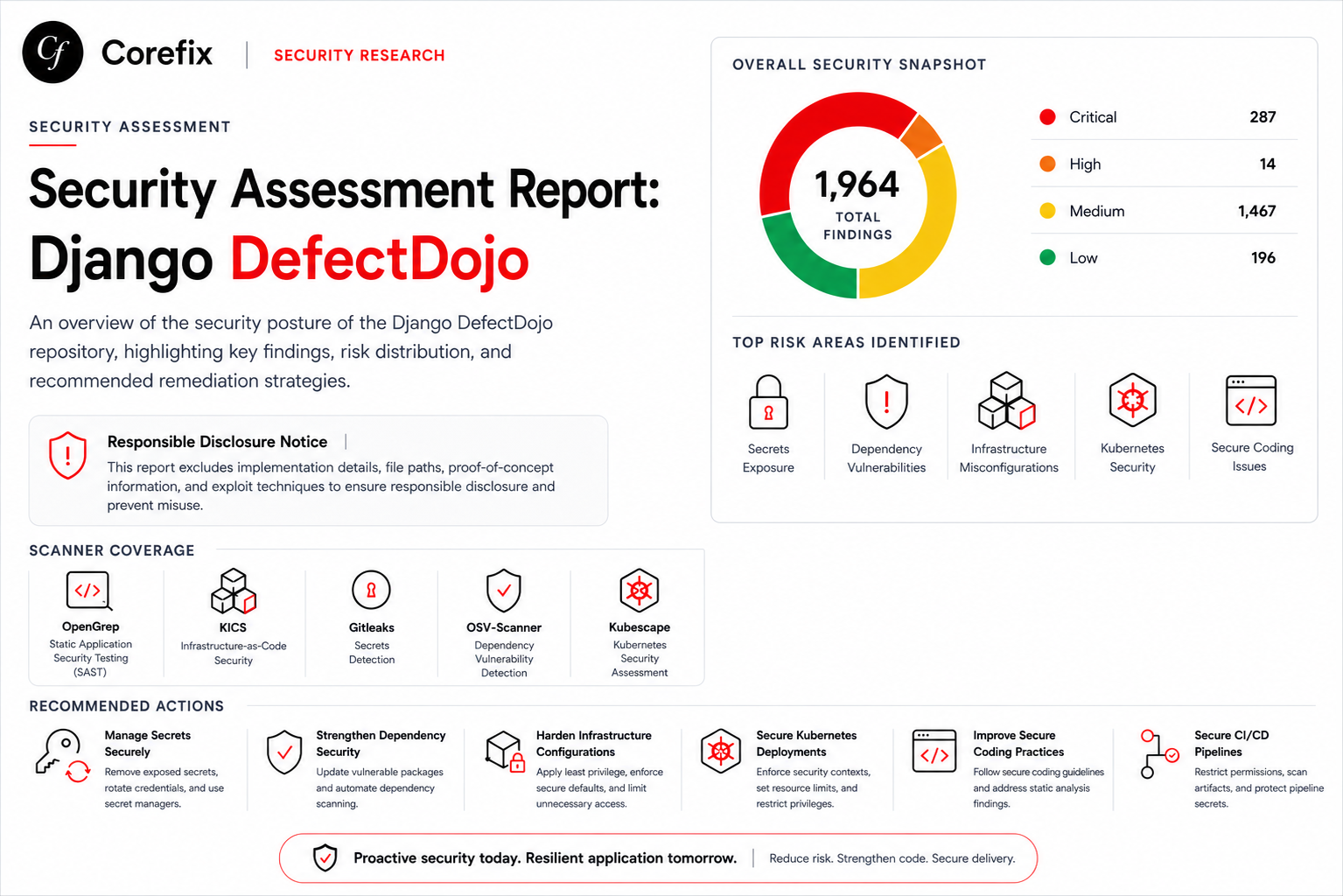The height and width of the screenshot is (896, 1343).
Task: Click the Critical count 287
Action: (1263, 117)
